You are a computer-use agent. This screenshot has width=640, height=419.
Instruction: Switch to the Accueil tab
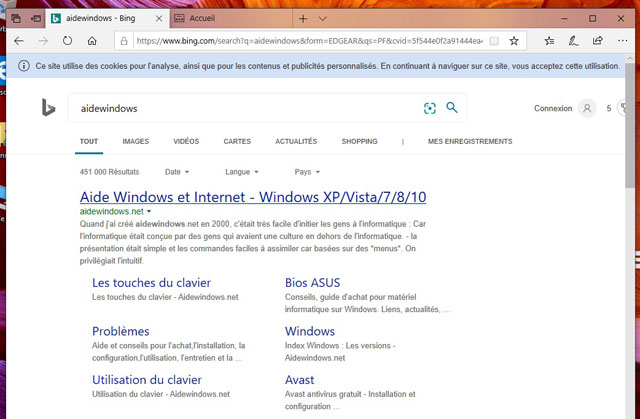tap(231, 18)
